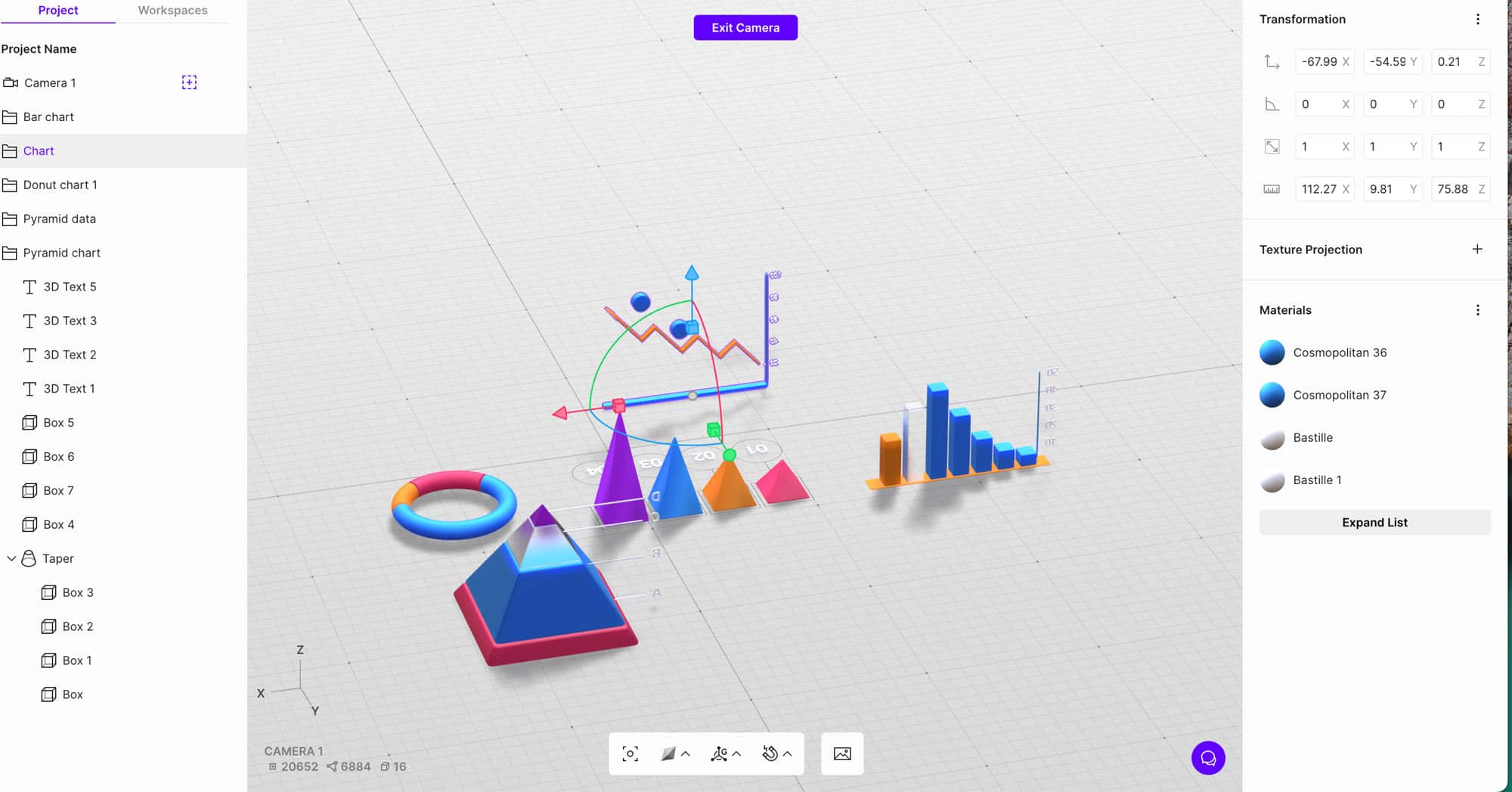Click the focus frame tool in bottom toolbar

point(631,753)
